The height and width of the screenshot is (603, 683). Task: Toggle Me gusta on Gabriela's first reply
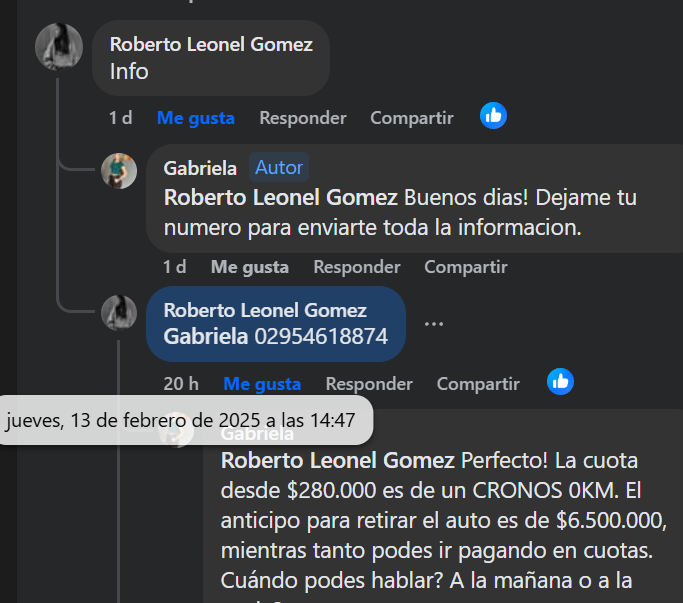(x=249, y=267)
